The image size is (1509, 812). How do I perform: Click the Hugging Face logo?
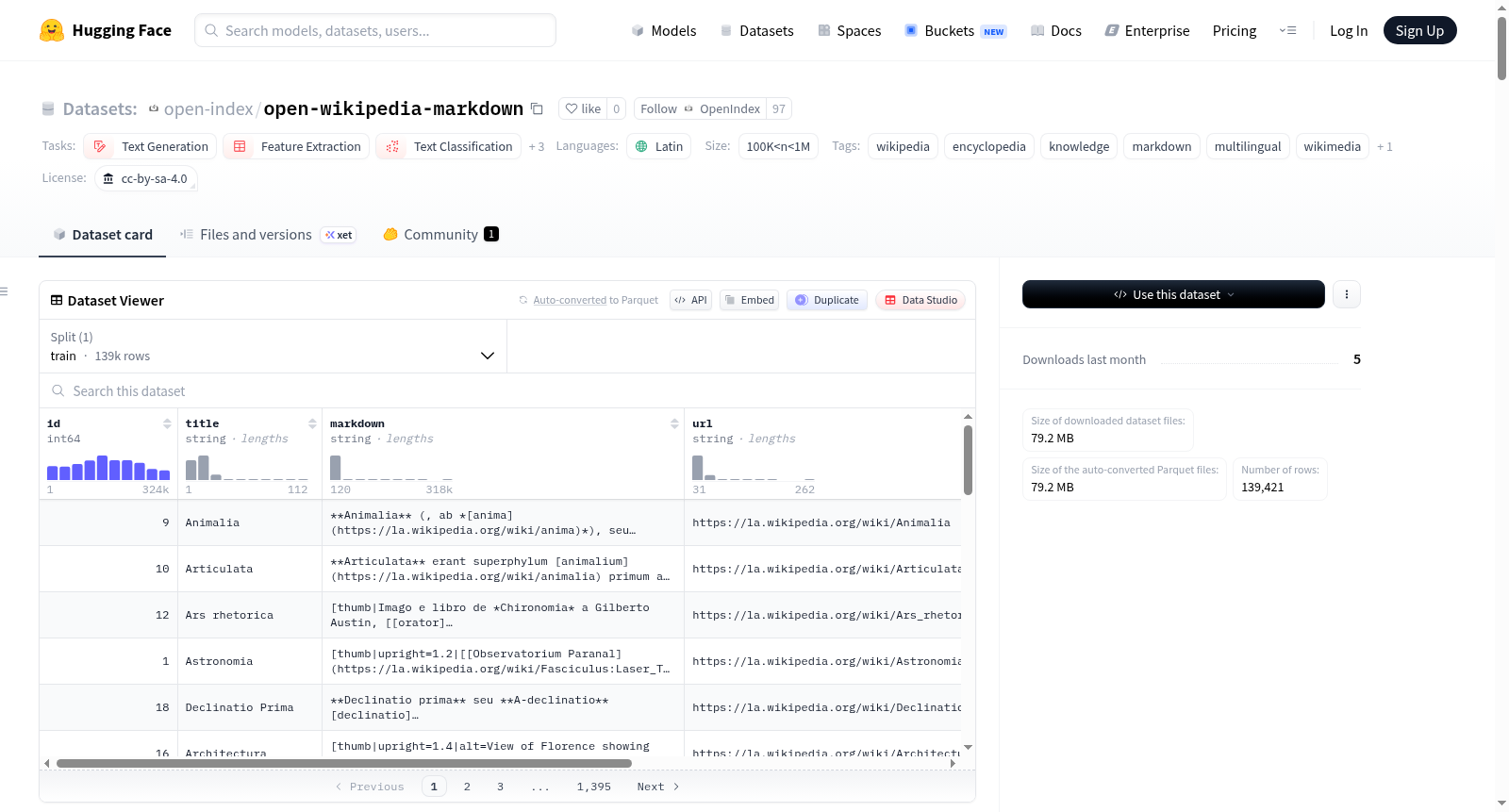point(106,30)
